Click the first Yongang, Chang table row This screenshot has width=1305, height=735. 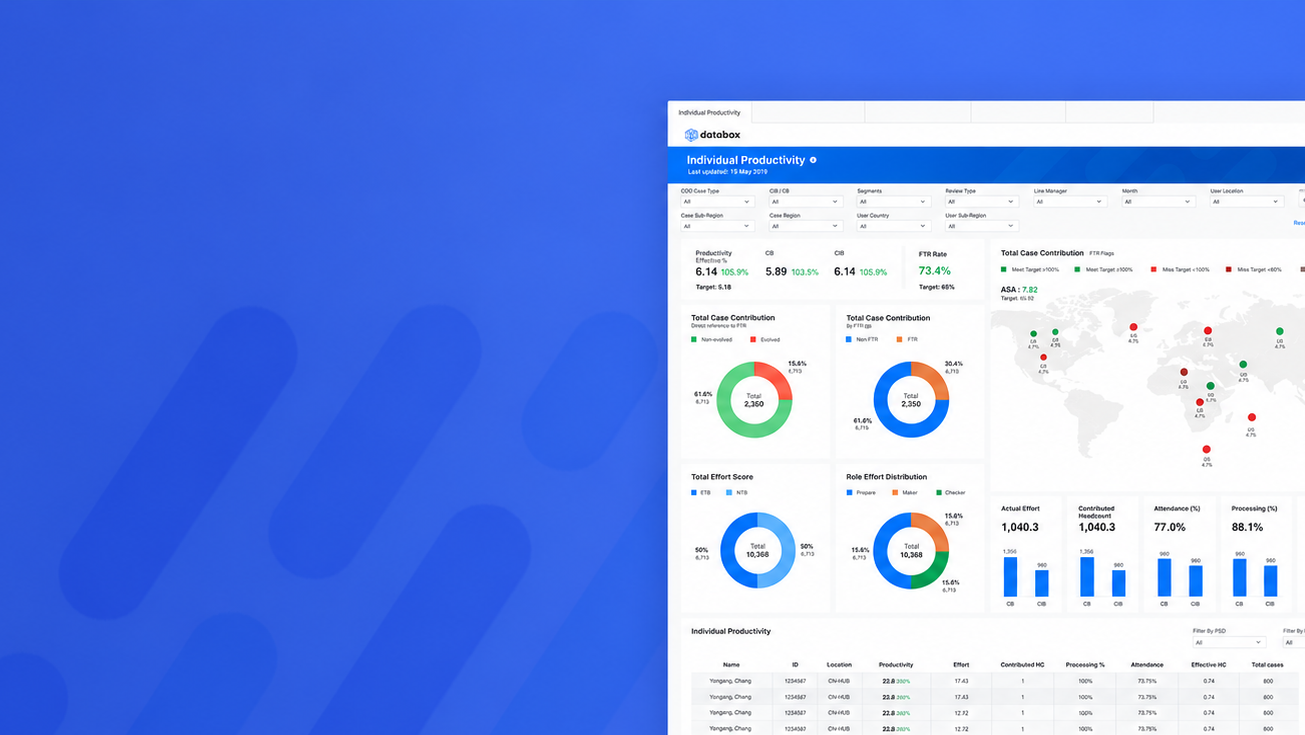(x=997, y=680)
